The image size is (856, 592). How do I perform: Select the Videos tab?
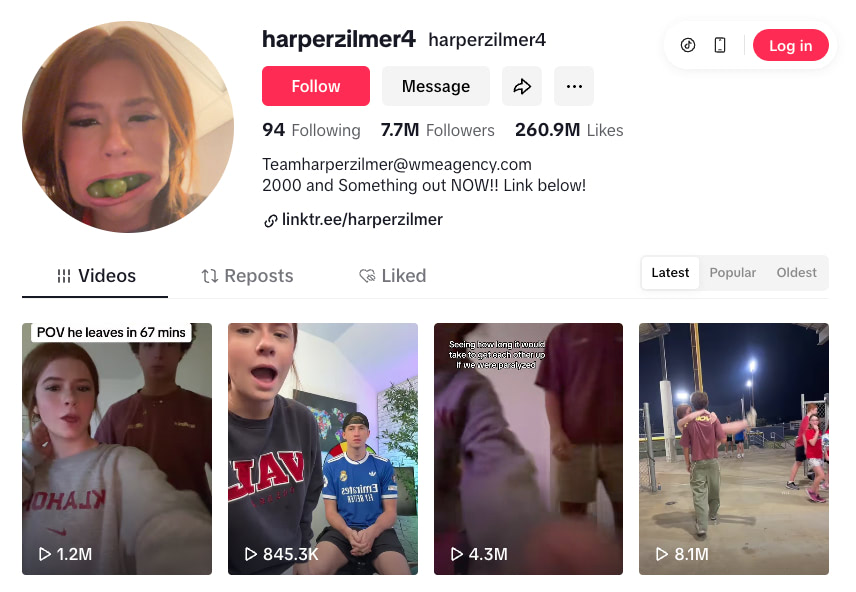pyautogui.click(x=96, y=276)
